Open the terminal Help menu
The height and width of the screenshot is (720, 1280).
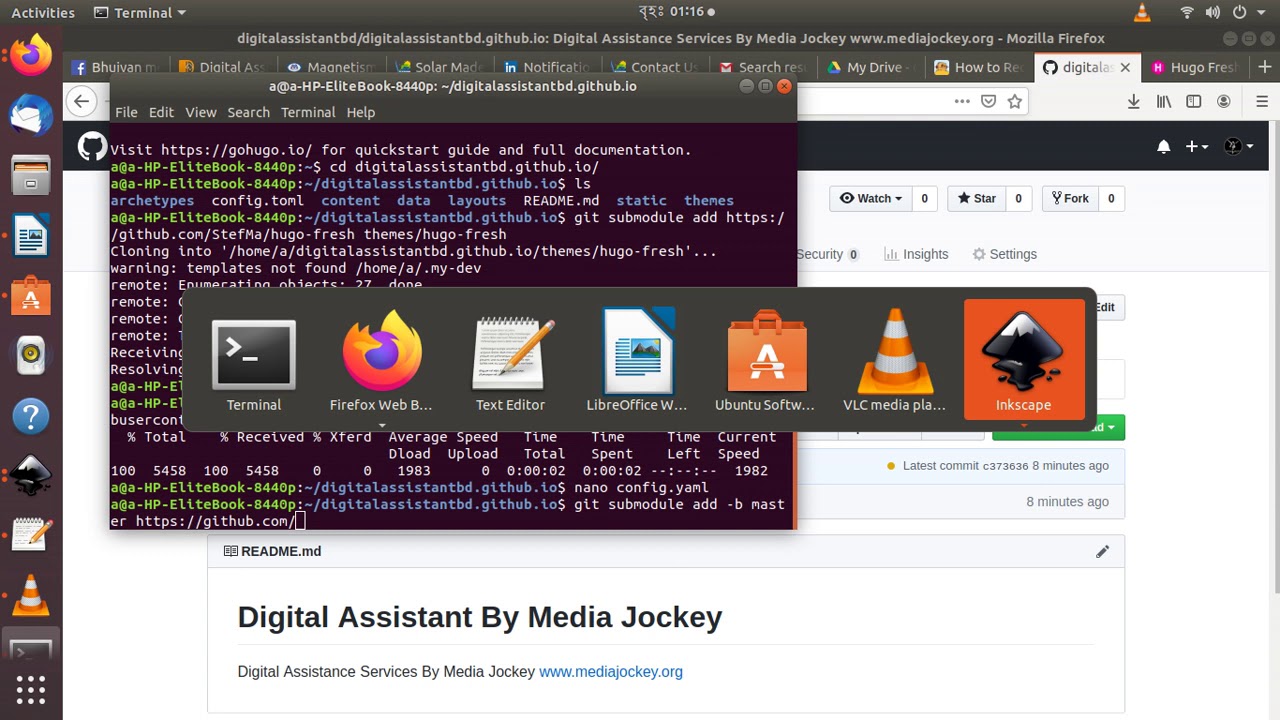point(360,112)
